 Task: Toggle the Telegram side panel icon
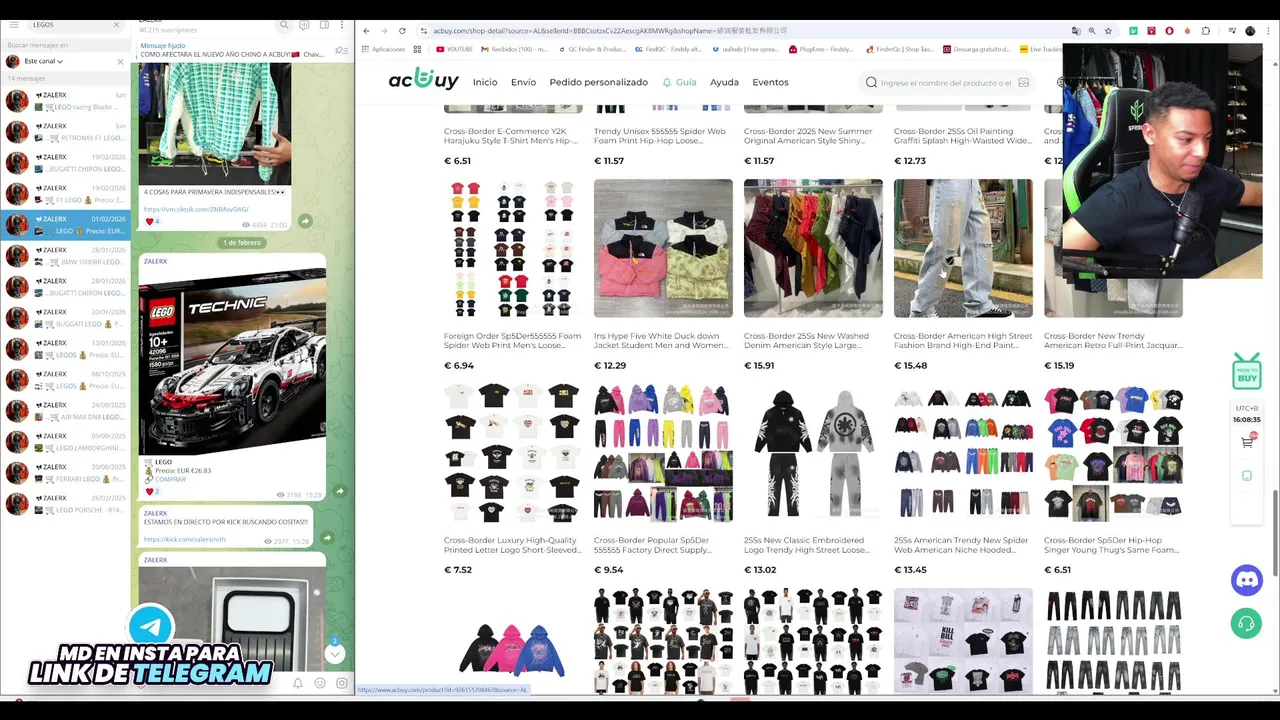(x=323, y=25)
